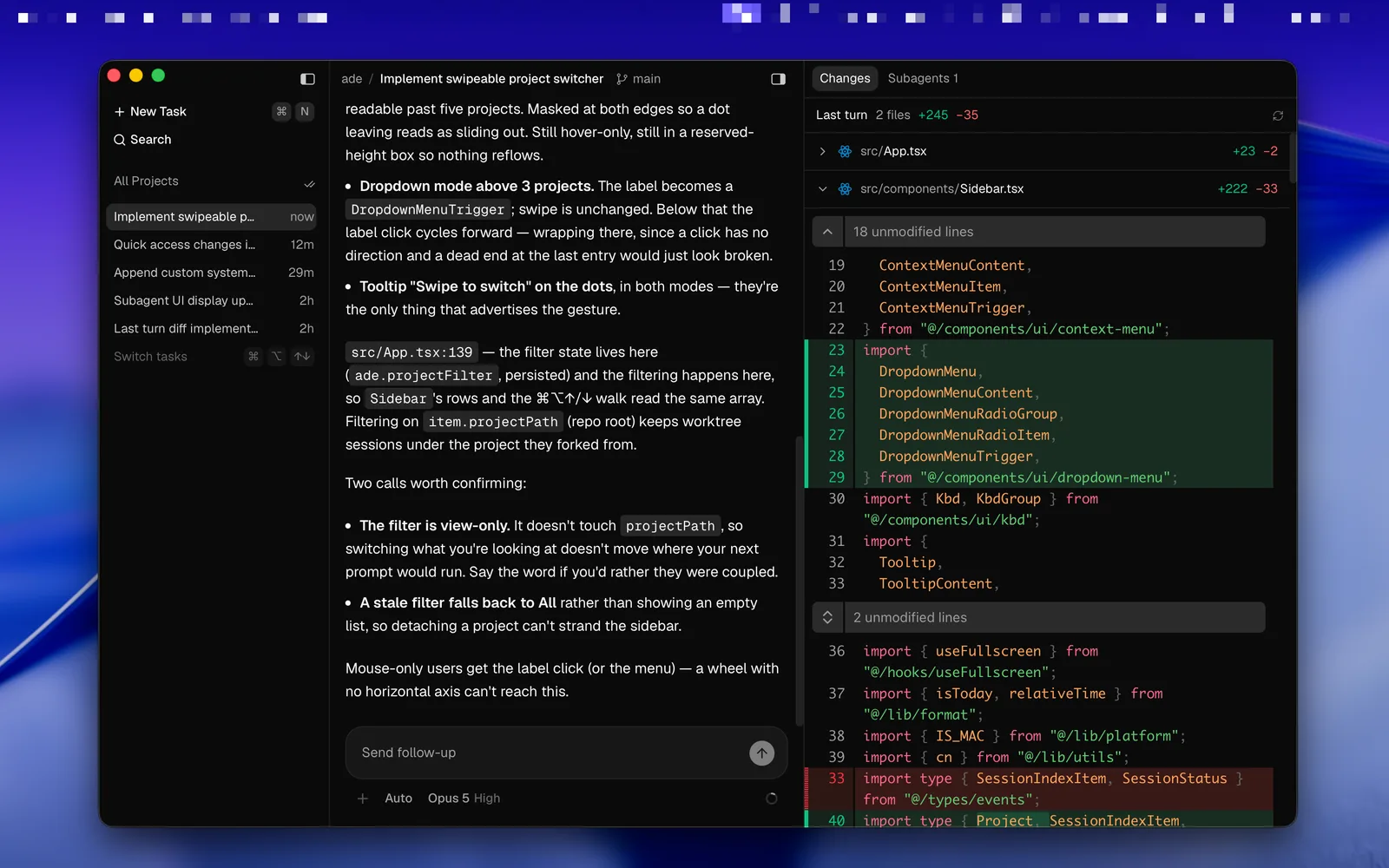Open the Opus 5 High model selector
1389x868 pixels.
point(464,799)
